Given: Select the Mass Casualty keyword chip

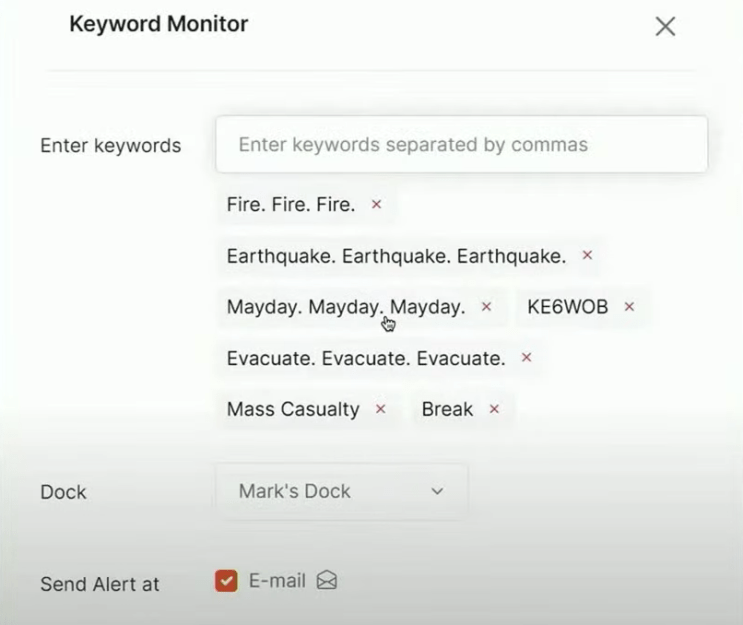Looking at the screenshot, I should [293, 409].
